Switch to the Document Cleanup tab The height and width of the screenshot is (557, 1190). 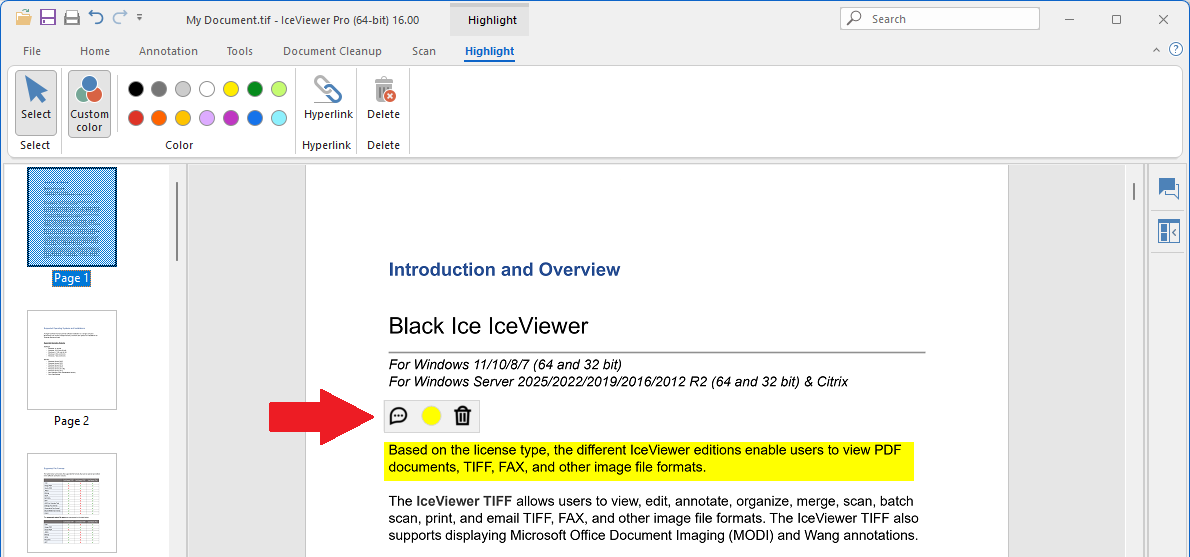click(x=332, y=52)
